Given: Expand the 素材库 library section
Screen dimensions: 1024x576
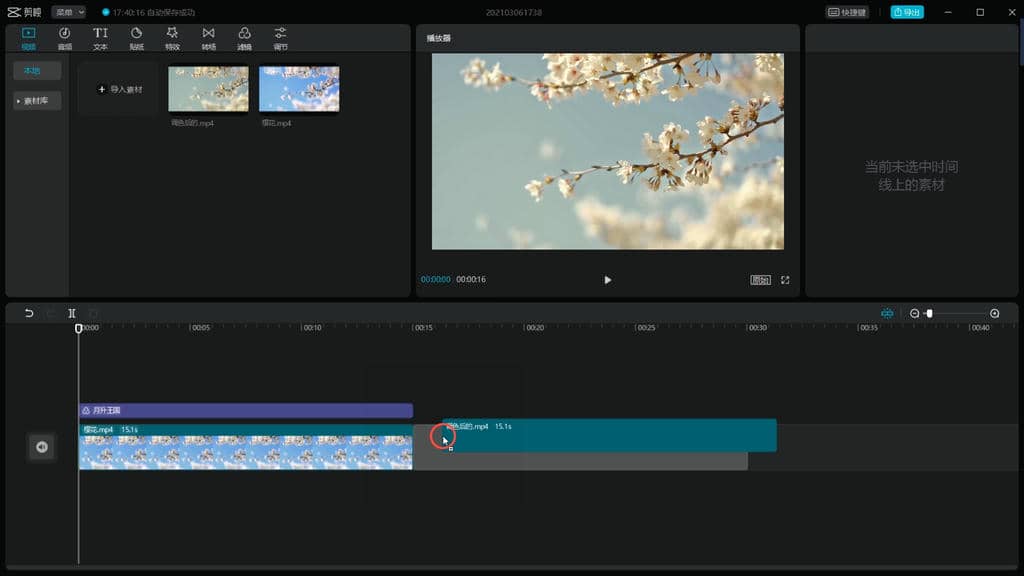Looking at the screenshot, I should click(x=38, y=101).
